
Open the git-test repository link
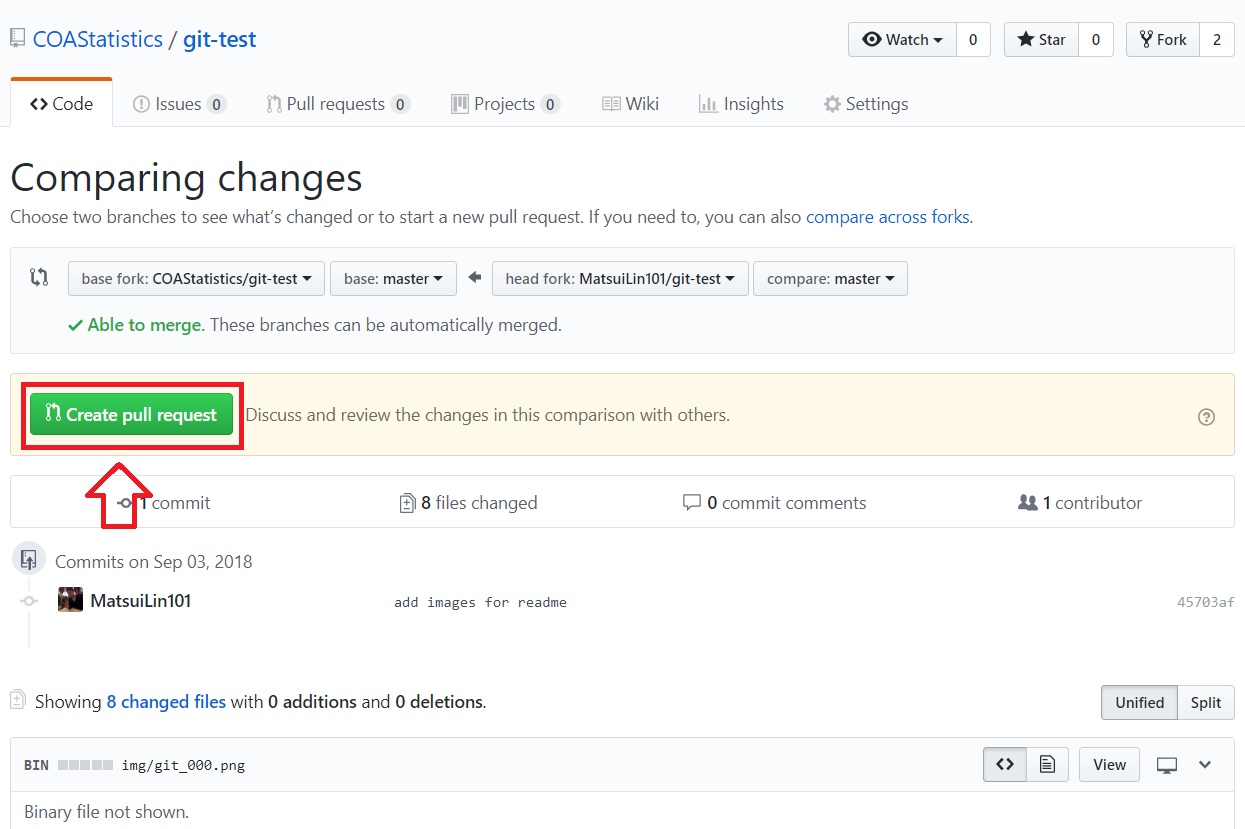point(219,39)
